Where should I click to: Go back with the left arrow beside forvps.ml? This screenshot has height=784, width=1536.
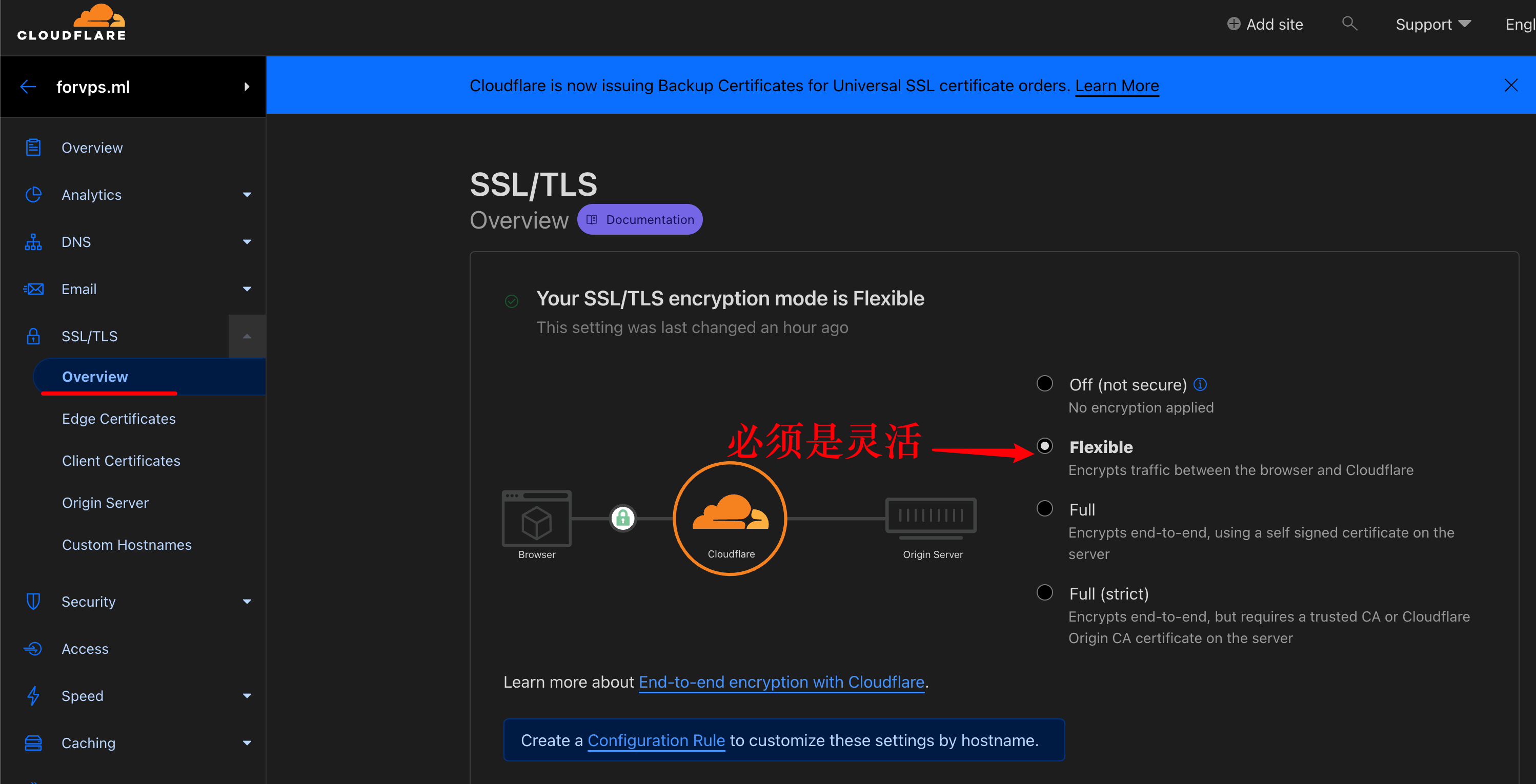pos(28,87)
